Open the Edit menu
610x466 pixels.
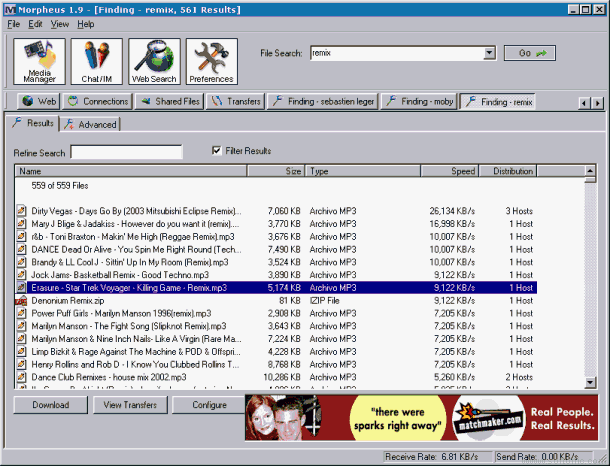35,24
